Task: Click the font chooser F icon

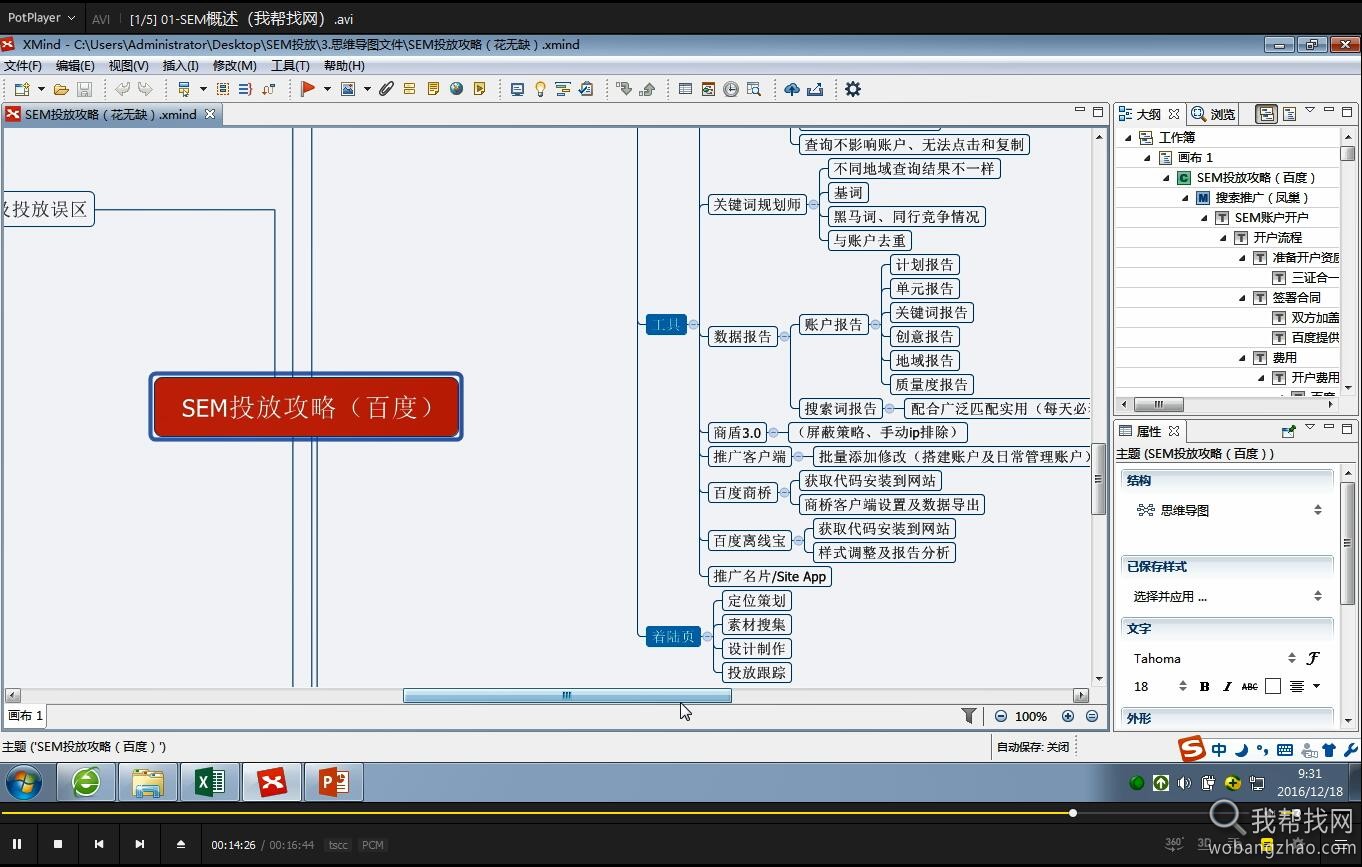Action: tap(1313, 658)
